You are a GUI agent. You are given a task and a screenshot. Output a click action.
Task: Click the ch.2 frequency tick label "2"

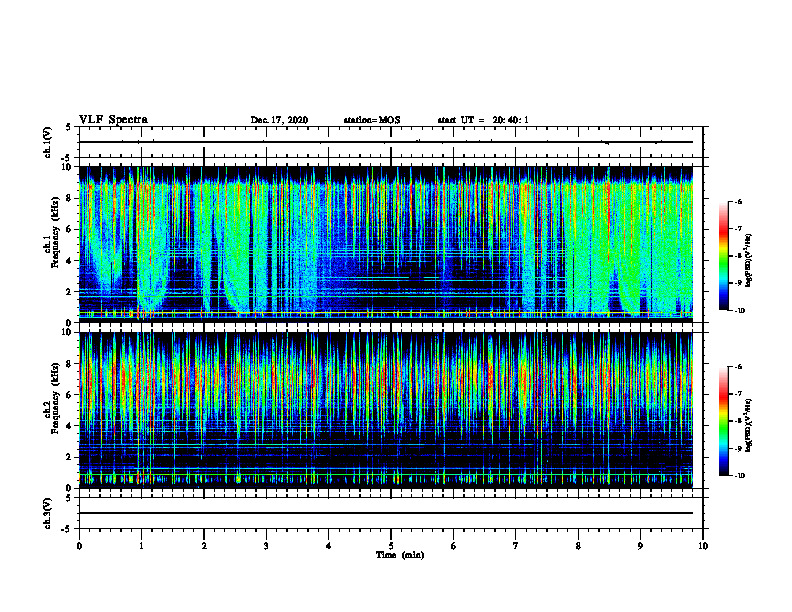(x=70, y=457)
